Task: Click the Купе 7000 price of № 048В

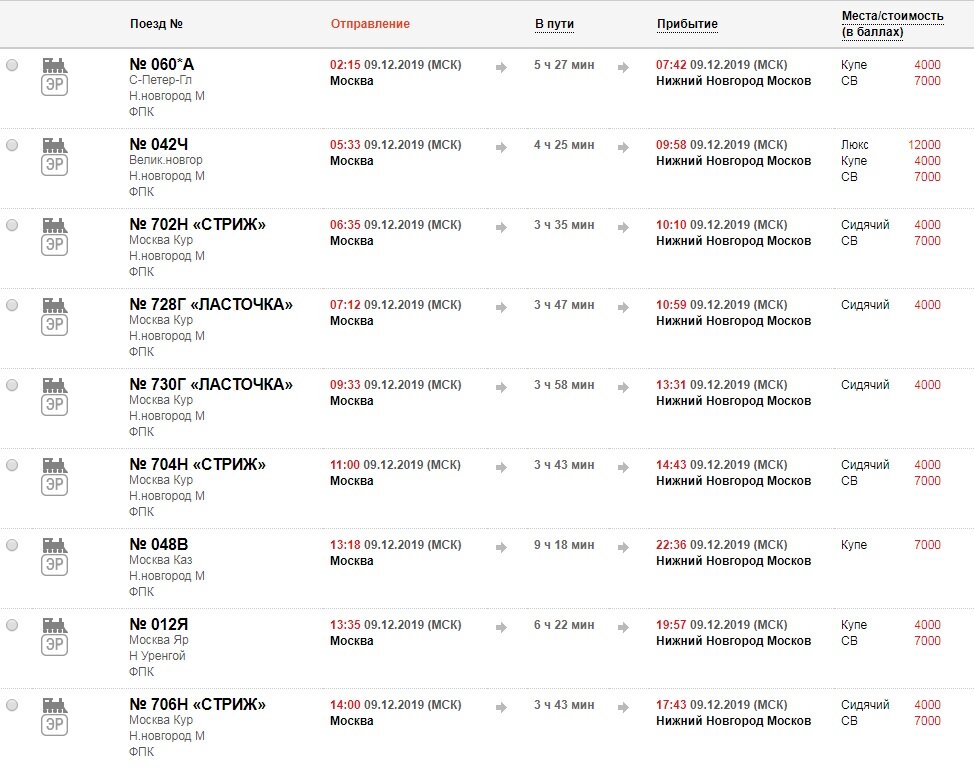Action: click(927, 545)
